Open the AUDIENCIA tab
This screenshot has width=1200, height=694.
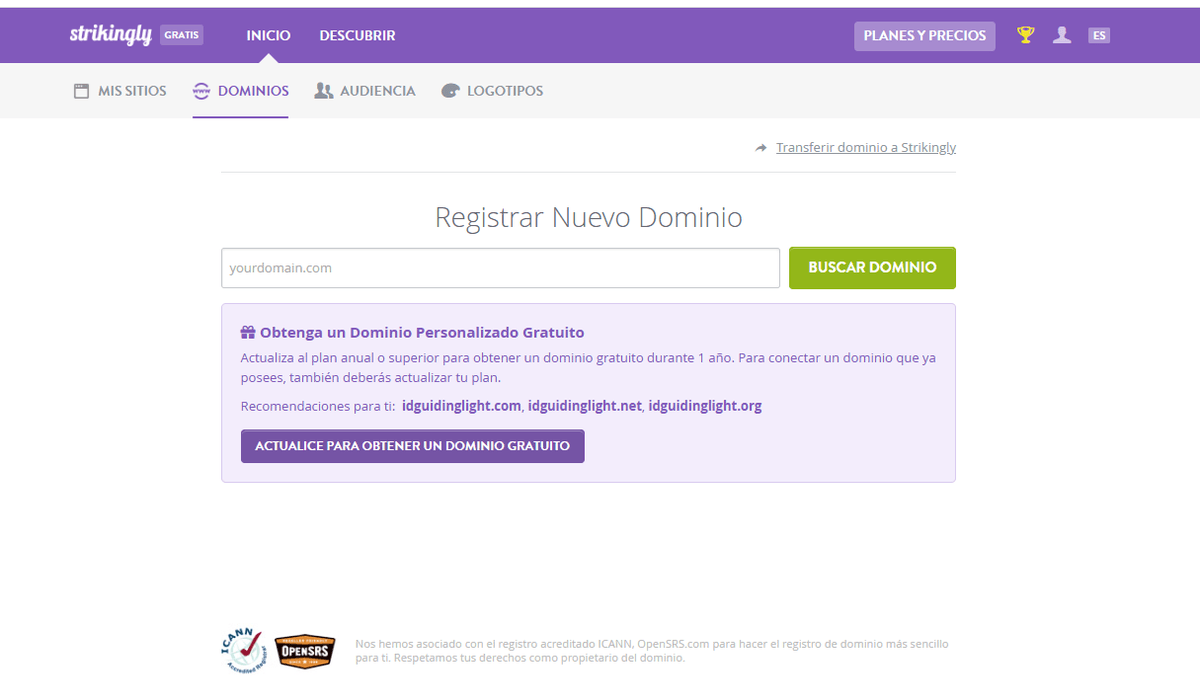pyautogui.click(x=376, y=90)
